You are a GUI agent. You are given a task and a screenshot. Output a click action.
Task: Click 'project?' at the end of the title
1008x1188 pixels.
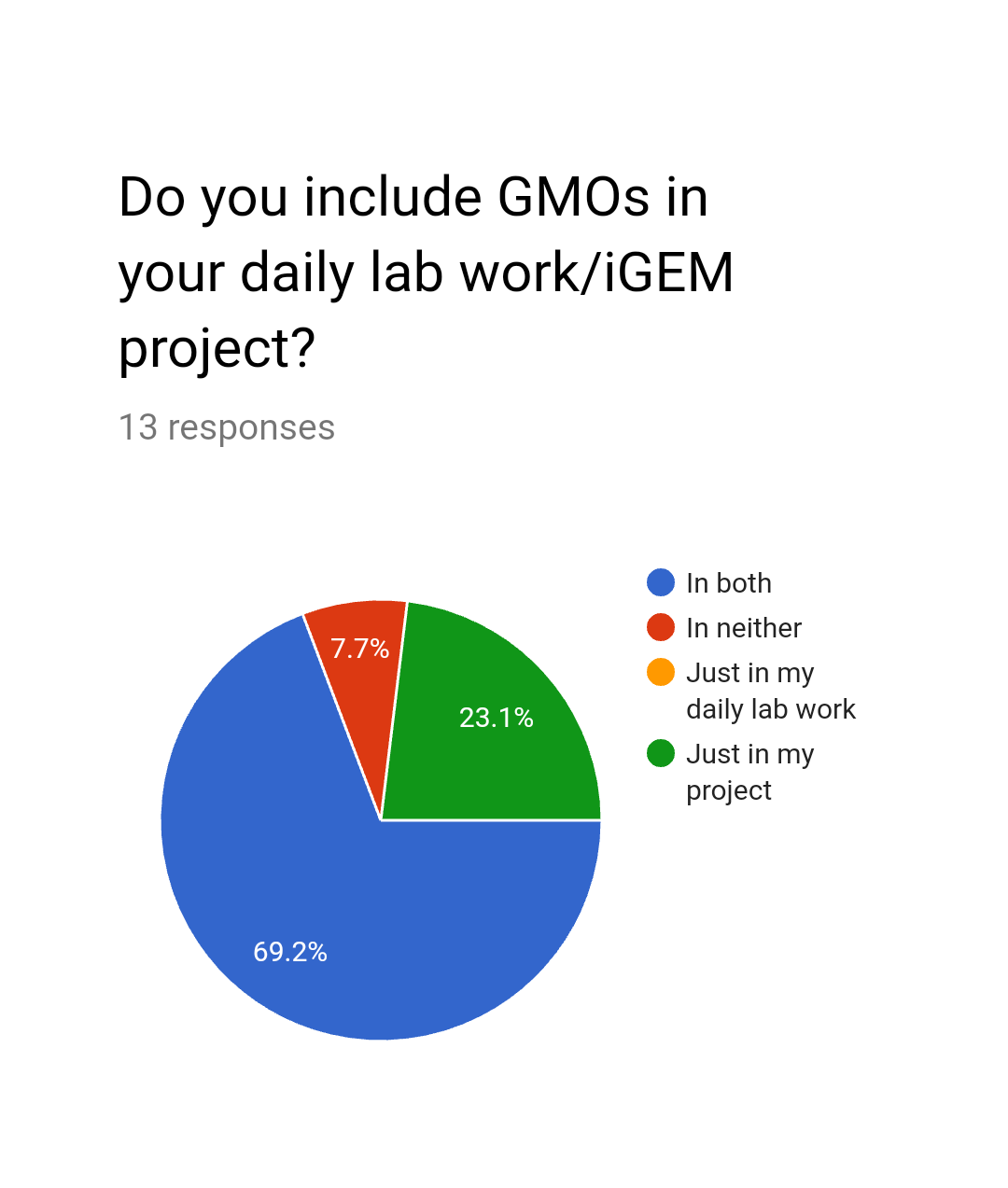[x=217, y=349]
